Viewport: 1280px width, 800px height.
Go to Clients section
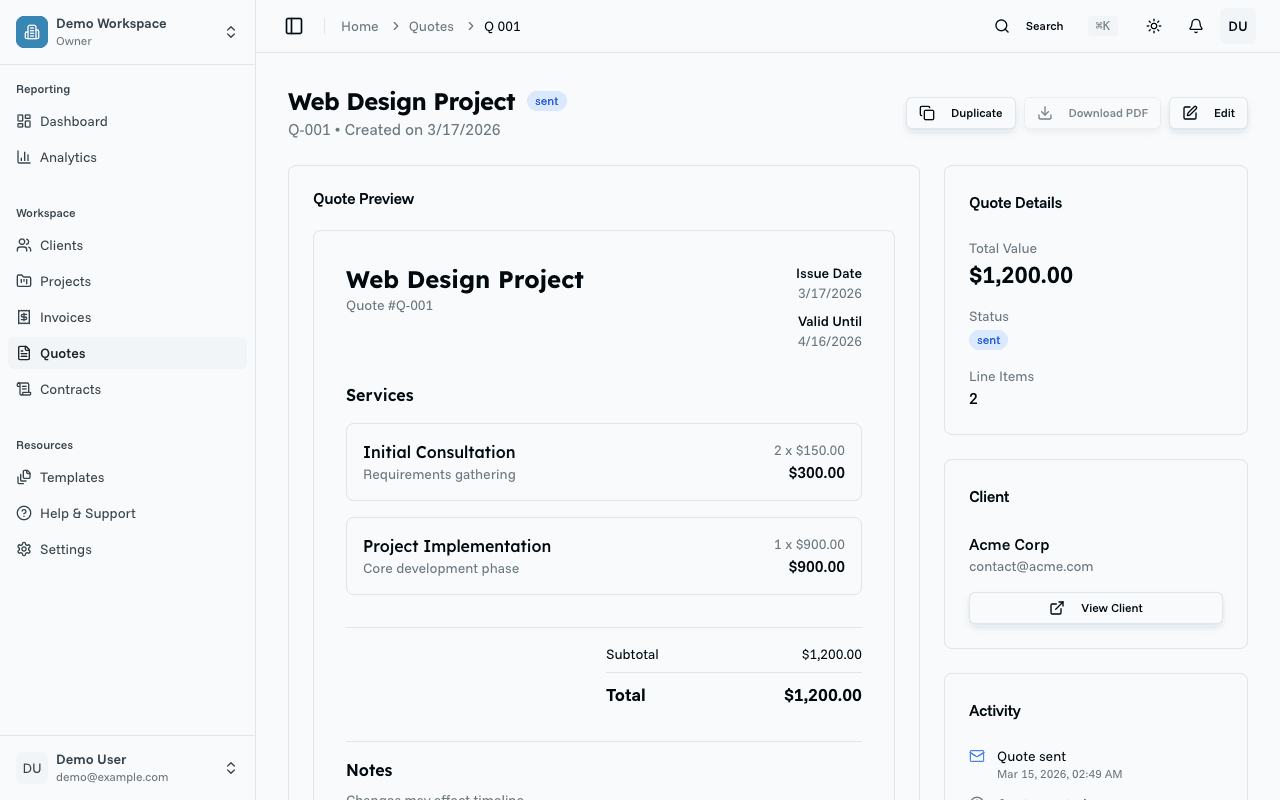pyautogui.click(x=127, y=245)
